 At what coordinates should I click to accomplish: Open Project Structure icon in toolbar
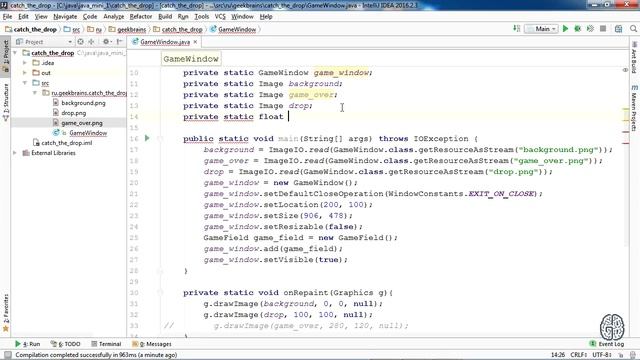[x=618, y=29]
